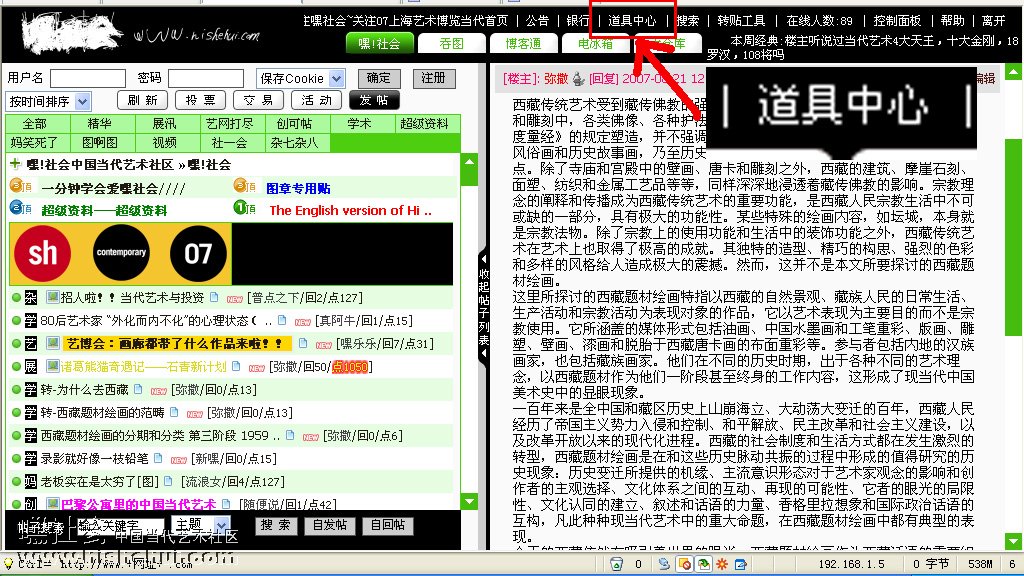Open The English version of Hi post

click(351, 210)
